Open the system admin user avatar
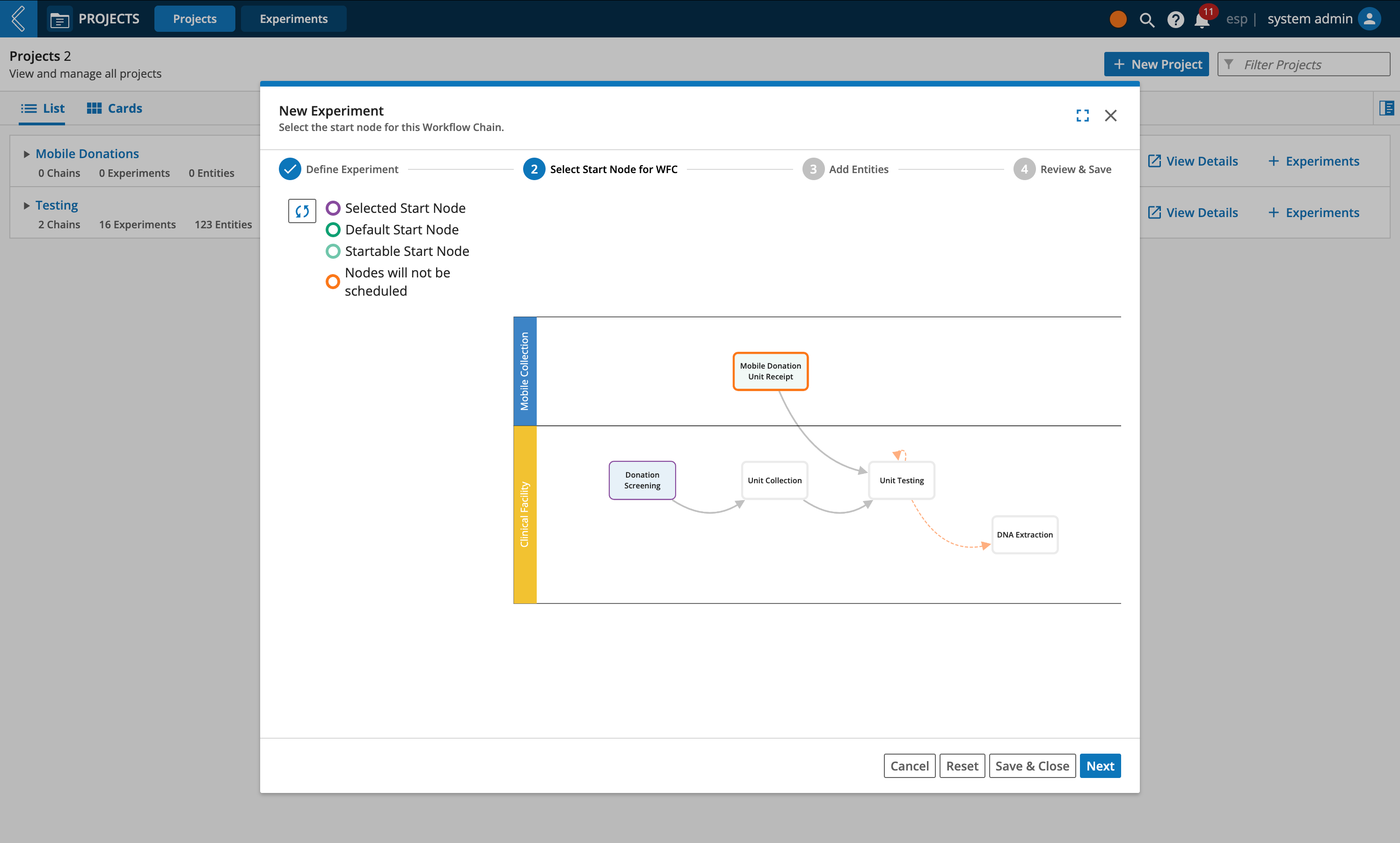Image resolution: width=1400 pixels, height=843 pixels. [1369, 19]
